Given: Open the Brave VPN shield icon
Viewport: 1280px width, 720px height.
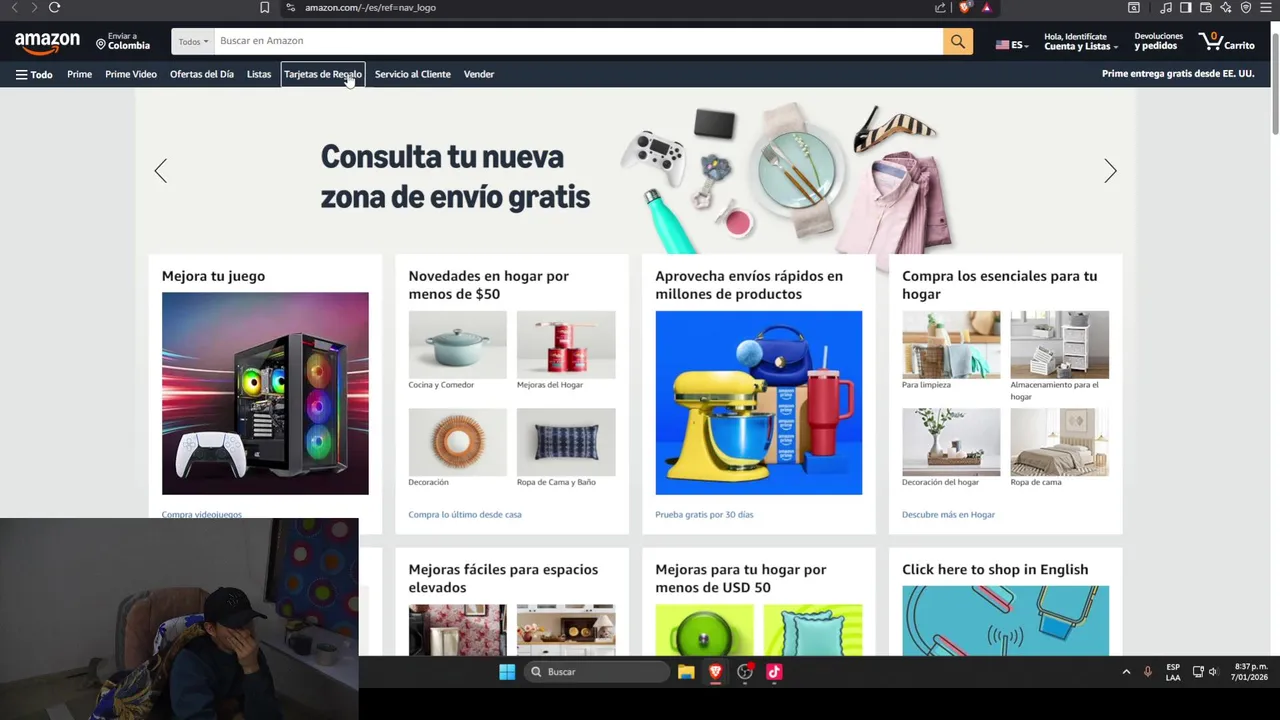Looking at the screenshot, I should click(x=1246, y=8).
